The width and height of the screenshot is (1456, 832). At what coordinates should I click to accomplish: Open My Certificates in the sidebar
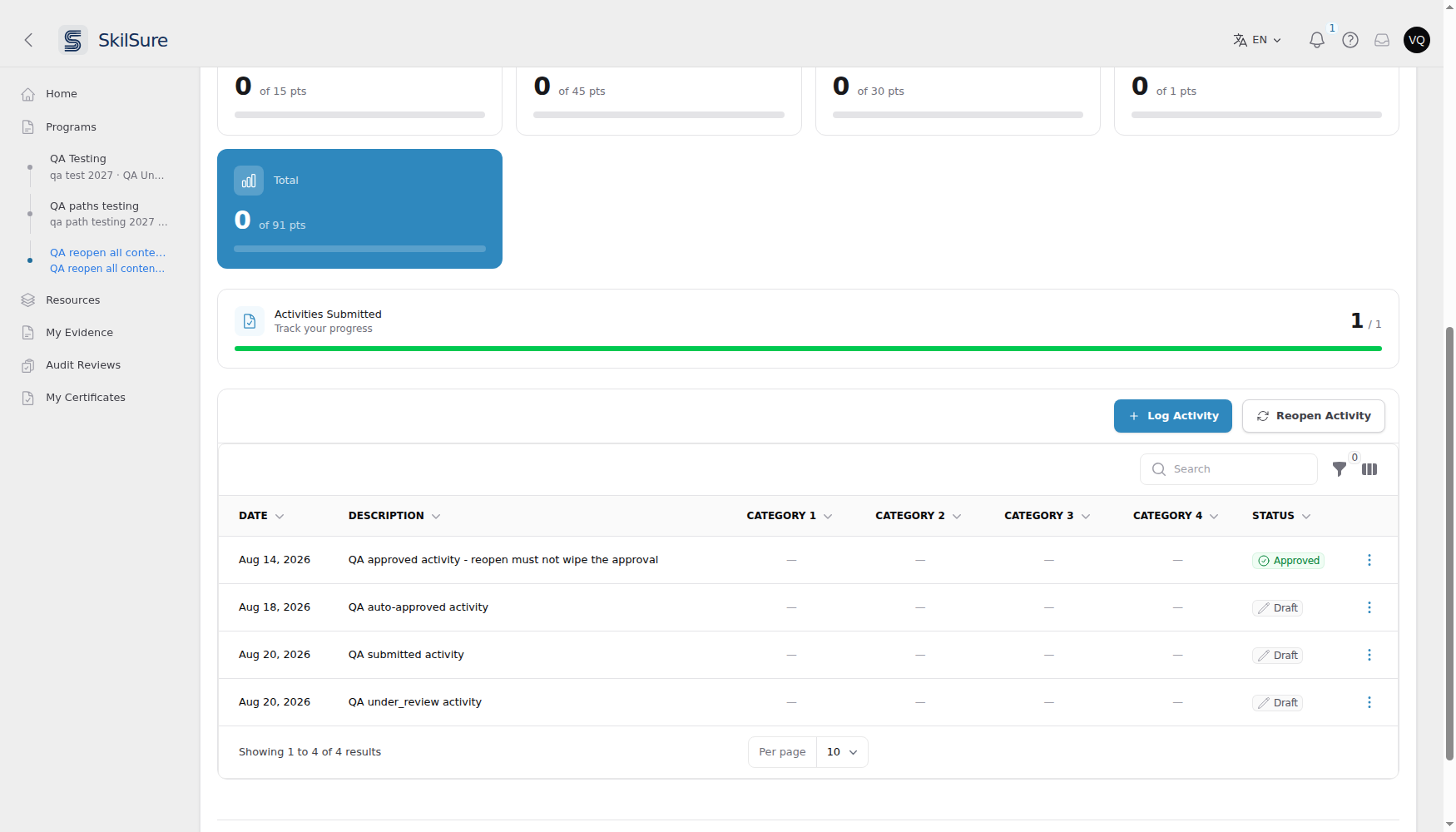tap(86, 398)
